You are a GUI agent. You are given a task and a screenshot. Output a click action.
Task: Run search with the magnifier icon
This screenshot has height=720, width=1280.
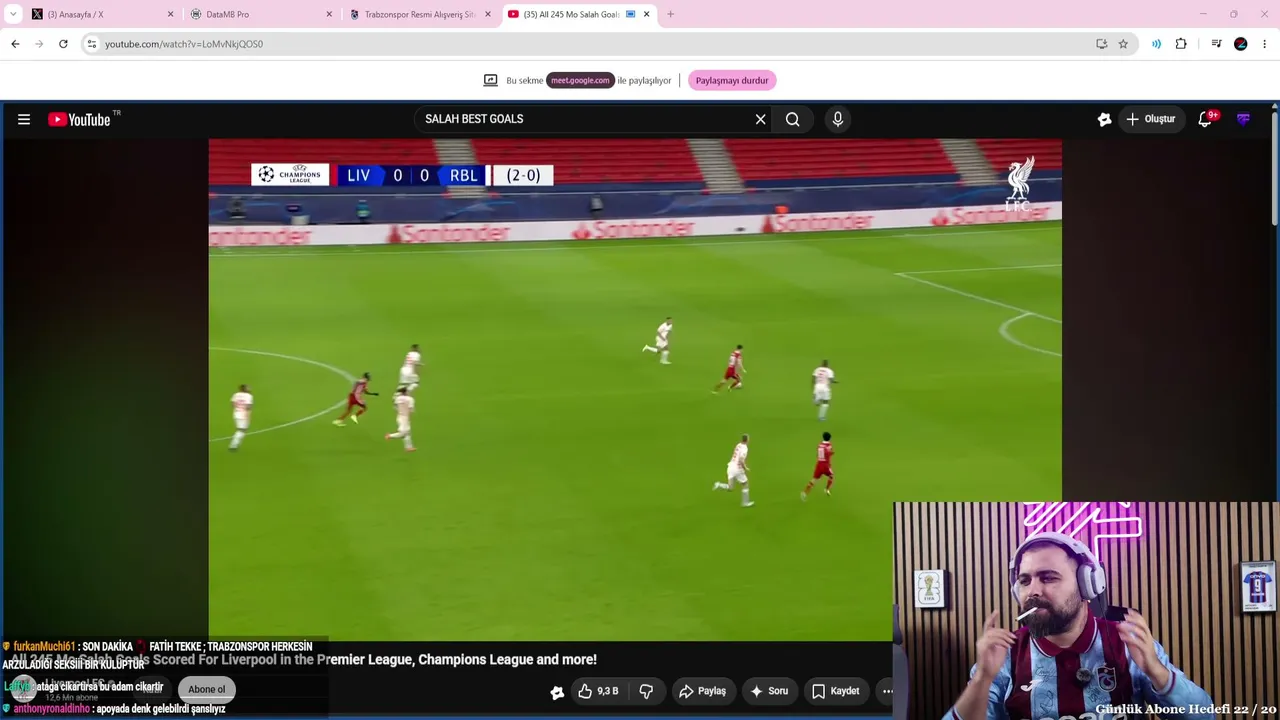[792, 119]
